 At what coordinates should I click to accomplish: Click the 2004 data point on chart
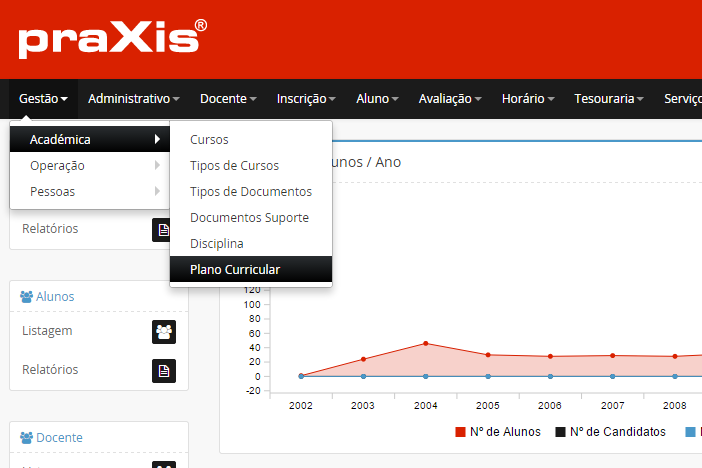tap(426, 343)
